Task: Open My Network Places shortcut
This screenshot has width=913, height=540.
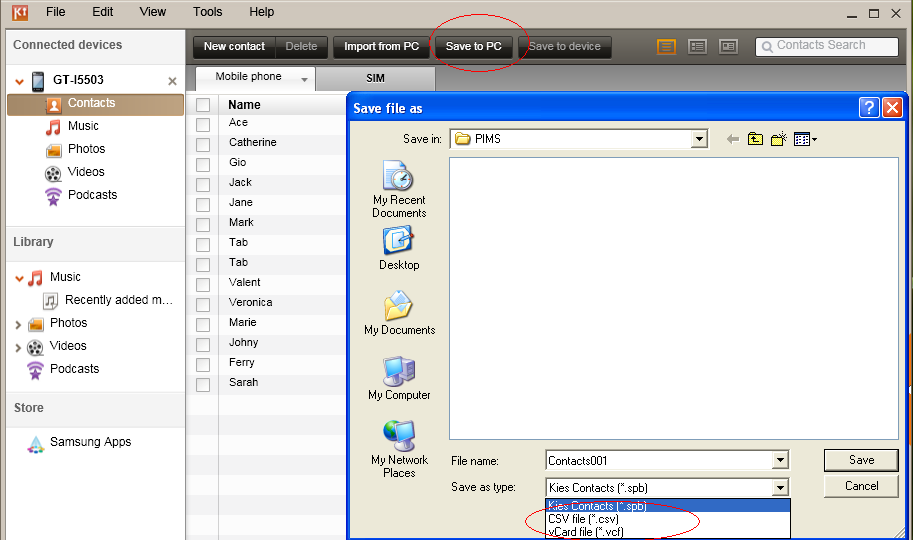Action: click(399, 450)
